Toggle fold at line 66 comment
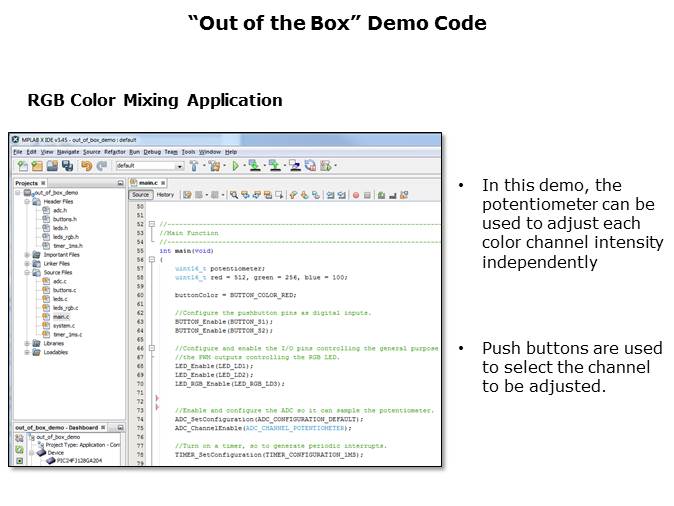674x506 pixels. (x=152, y=348)
